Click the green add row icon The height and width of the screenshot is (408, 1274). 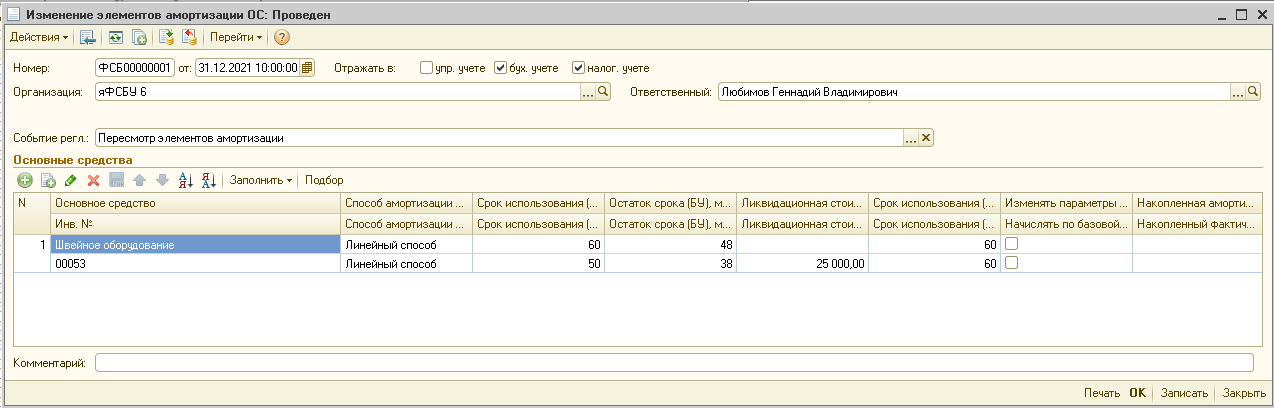click(25, 180)
